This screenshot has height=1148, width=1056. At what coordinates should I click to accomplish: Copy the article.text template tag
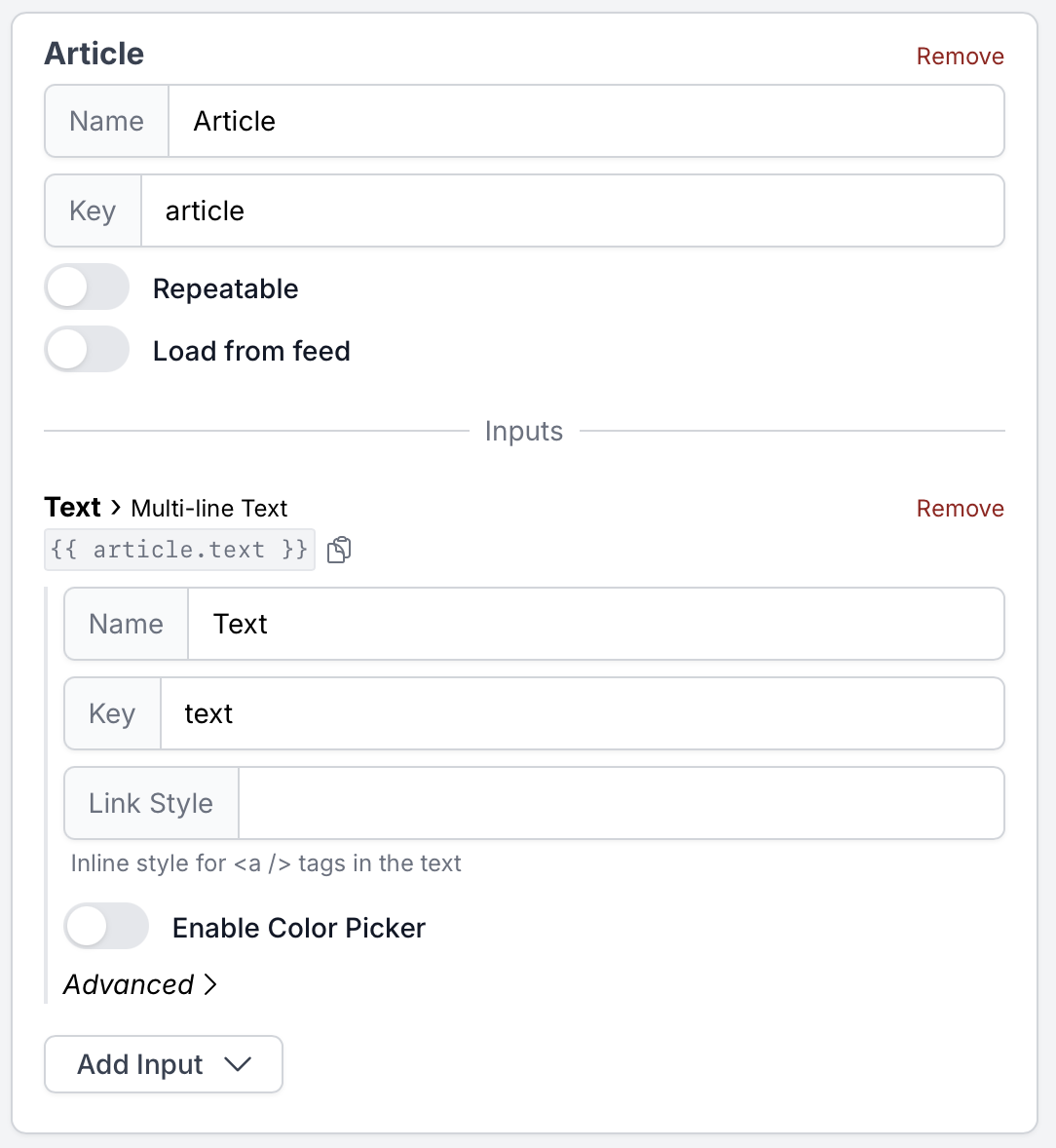pos(339,551)
